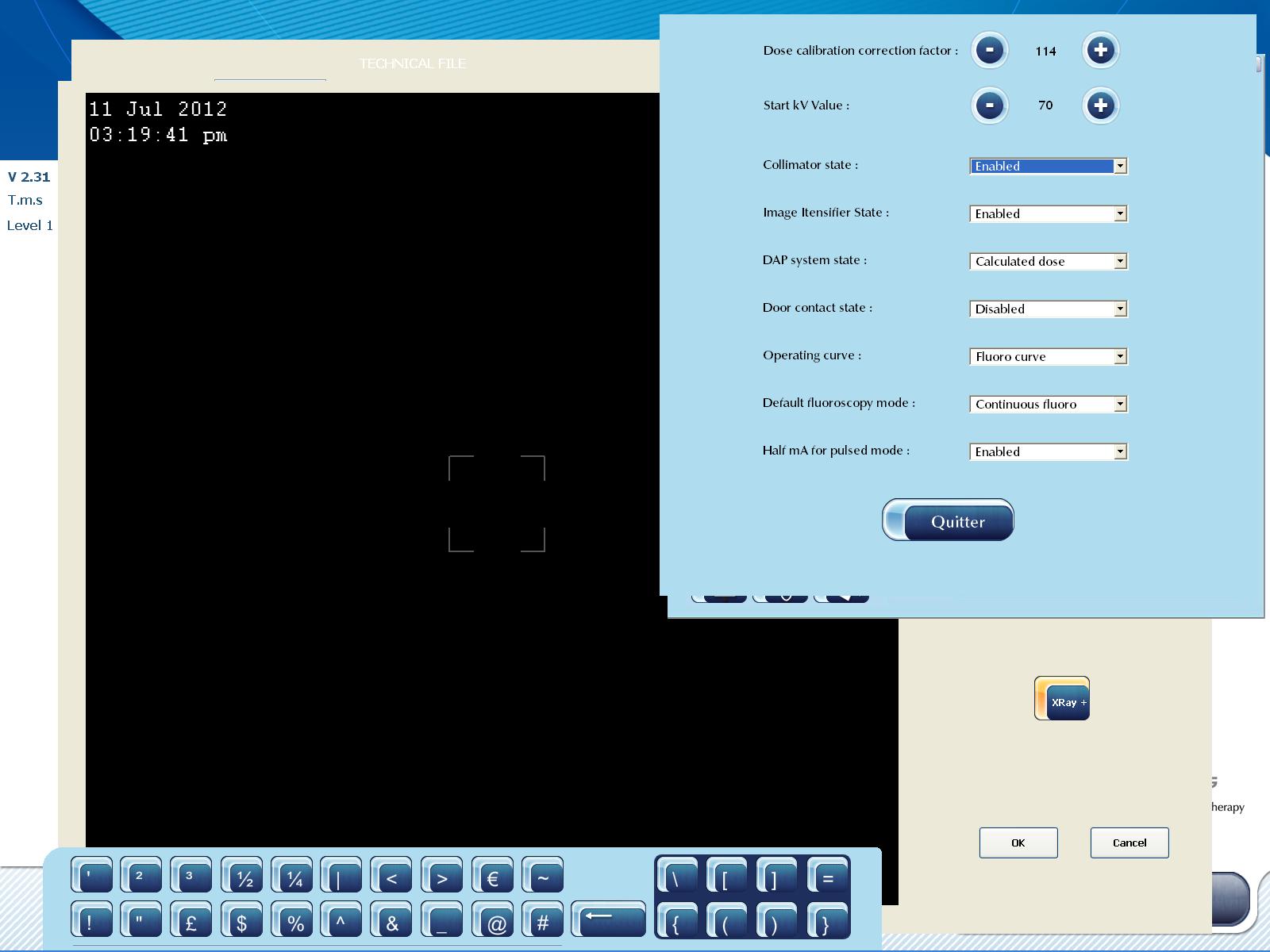Open Half mA for pulsed mode dropdown
Screen dimensions: 1270x952
(x=1049, y=451)
